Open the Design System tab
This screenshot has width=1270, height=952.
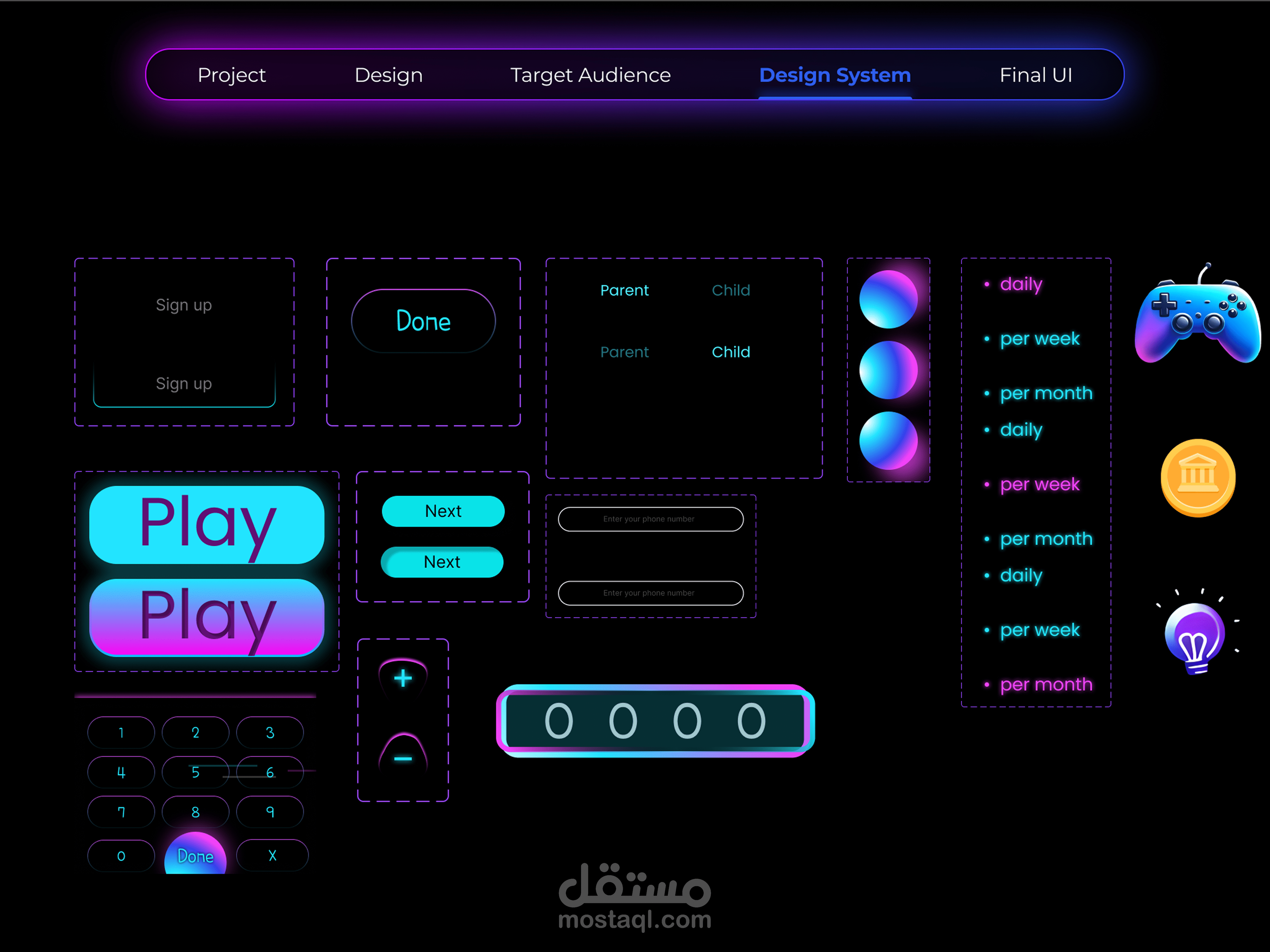[835, 75]
